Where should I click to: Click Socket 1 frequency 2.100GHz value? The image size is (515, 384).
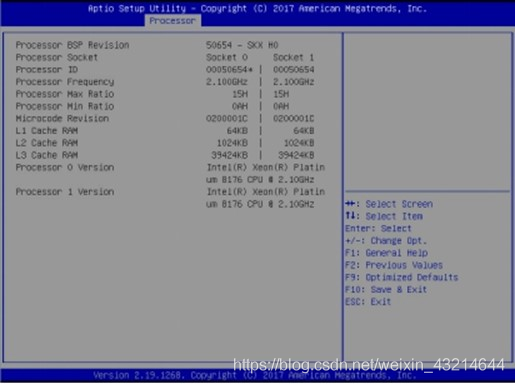[293, 82]
